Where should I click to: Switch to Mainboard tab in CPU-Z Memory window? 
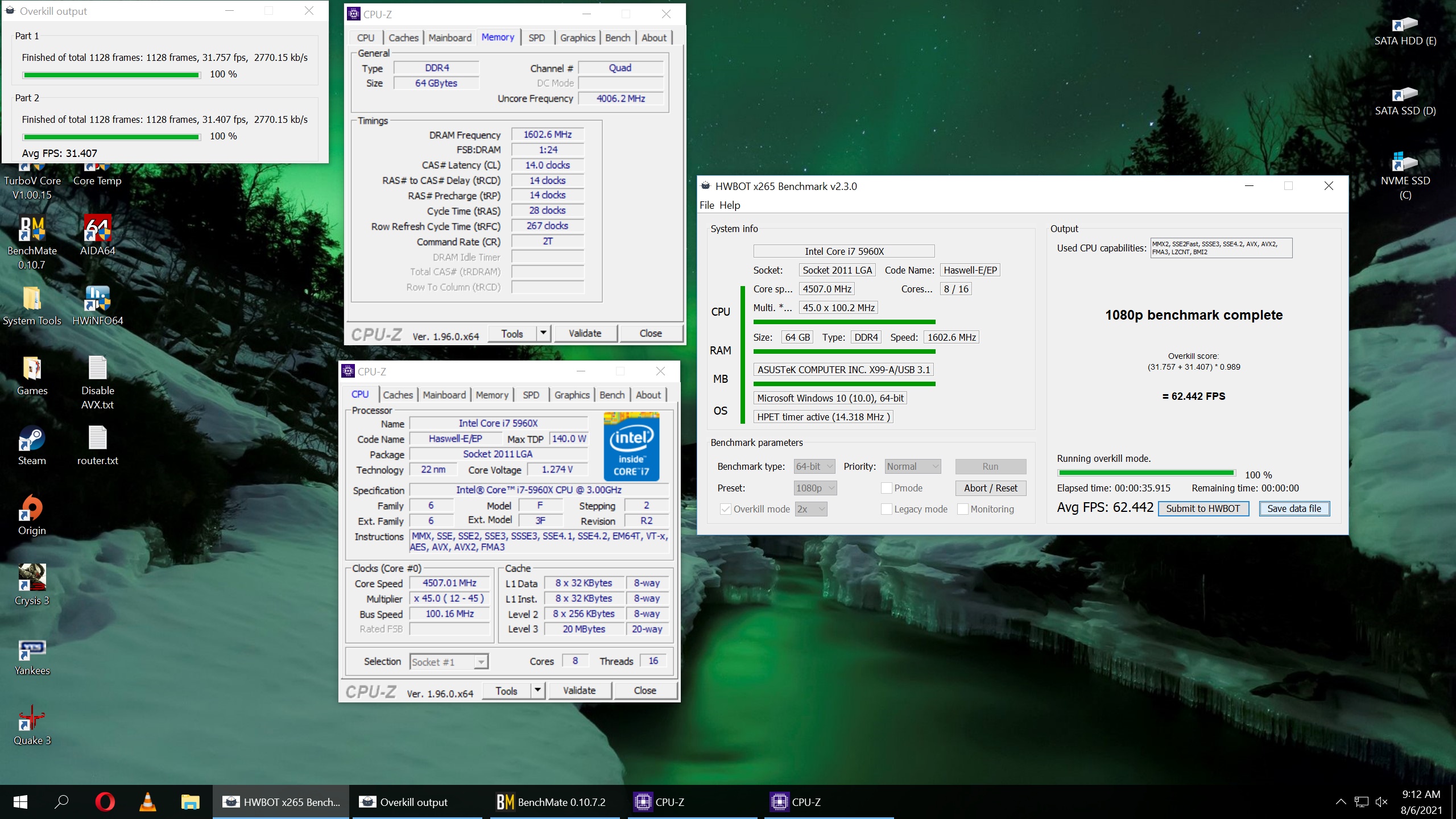click(x=450, y=38)
